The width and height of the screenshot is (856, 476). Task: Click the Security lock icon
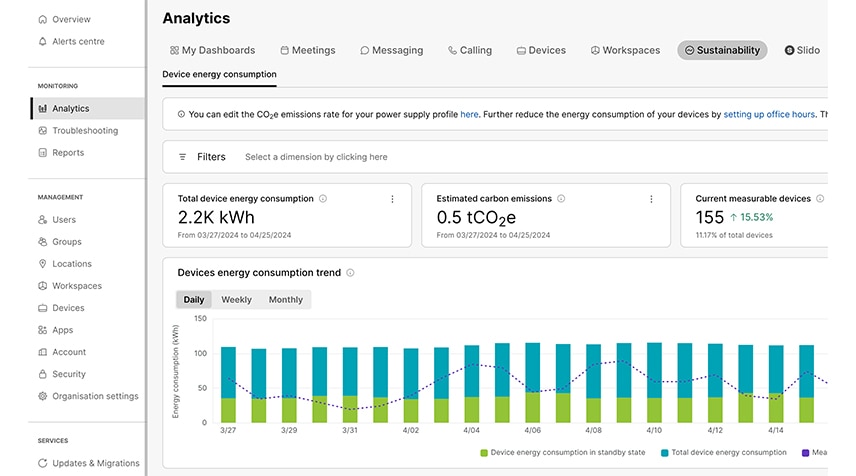point(43,374)
